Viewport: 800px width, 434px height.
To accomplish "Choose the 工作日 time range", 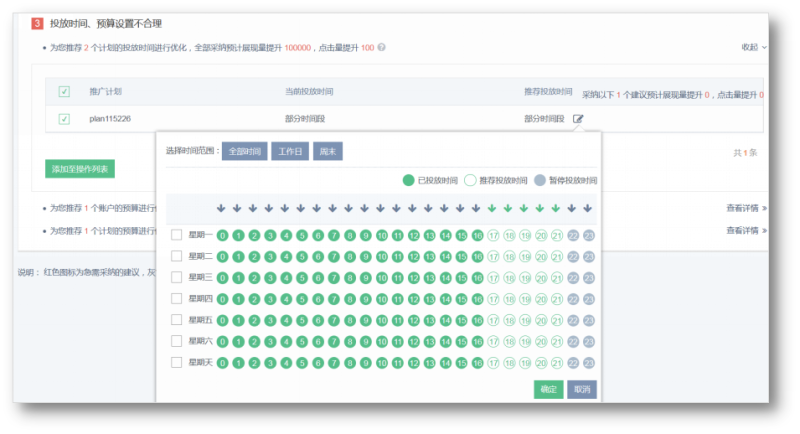I will [x=290, y=151].
